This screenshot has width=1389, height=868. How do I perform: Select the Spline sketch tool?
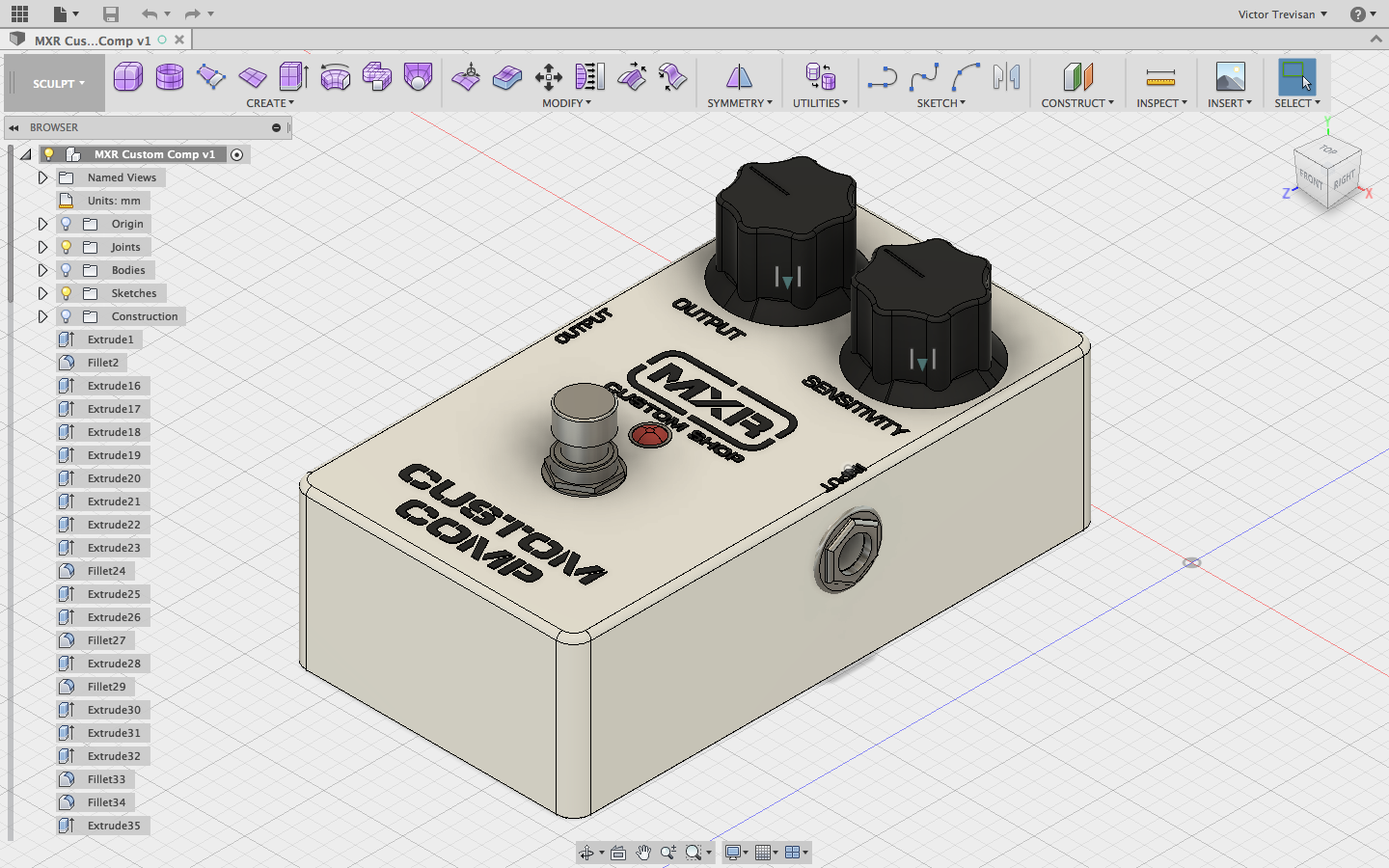click(x=924, y=77)
